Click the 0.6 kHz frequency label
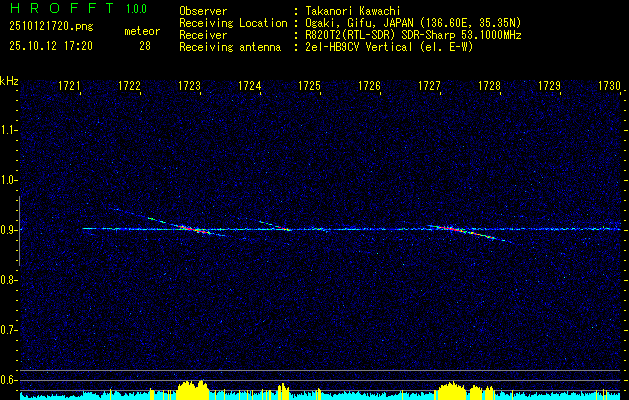The image size is (629, 400). 8,380
